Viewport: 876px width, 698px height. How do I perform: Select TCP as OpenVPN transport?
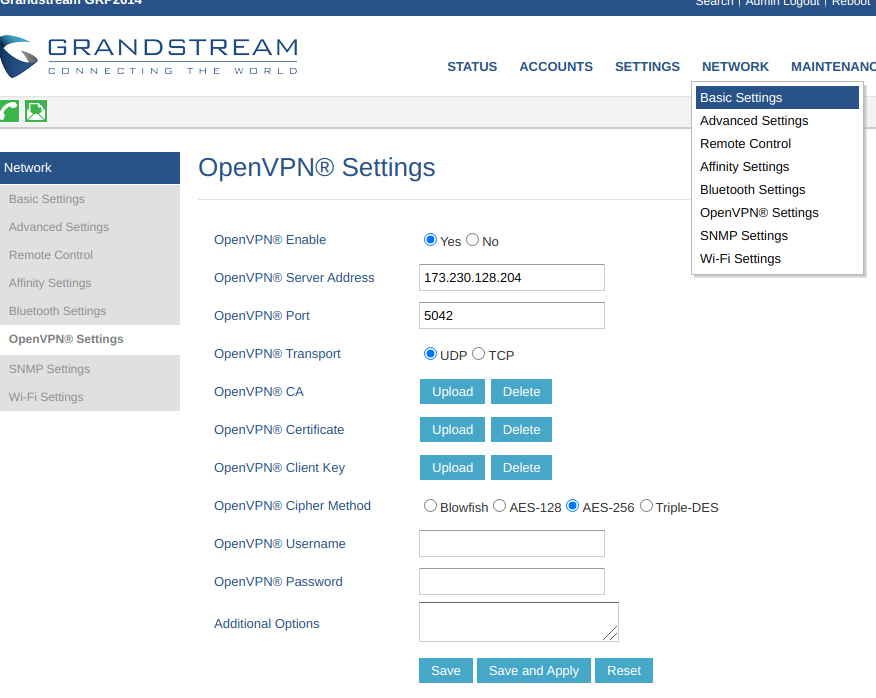click(479, 354)
